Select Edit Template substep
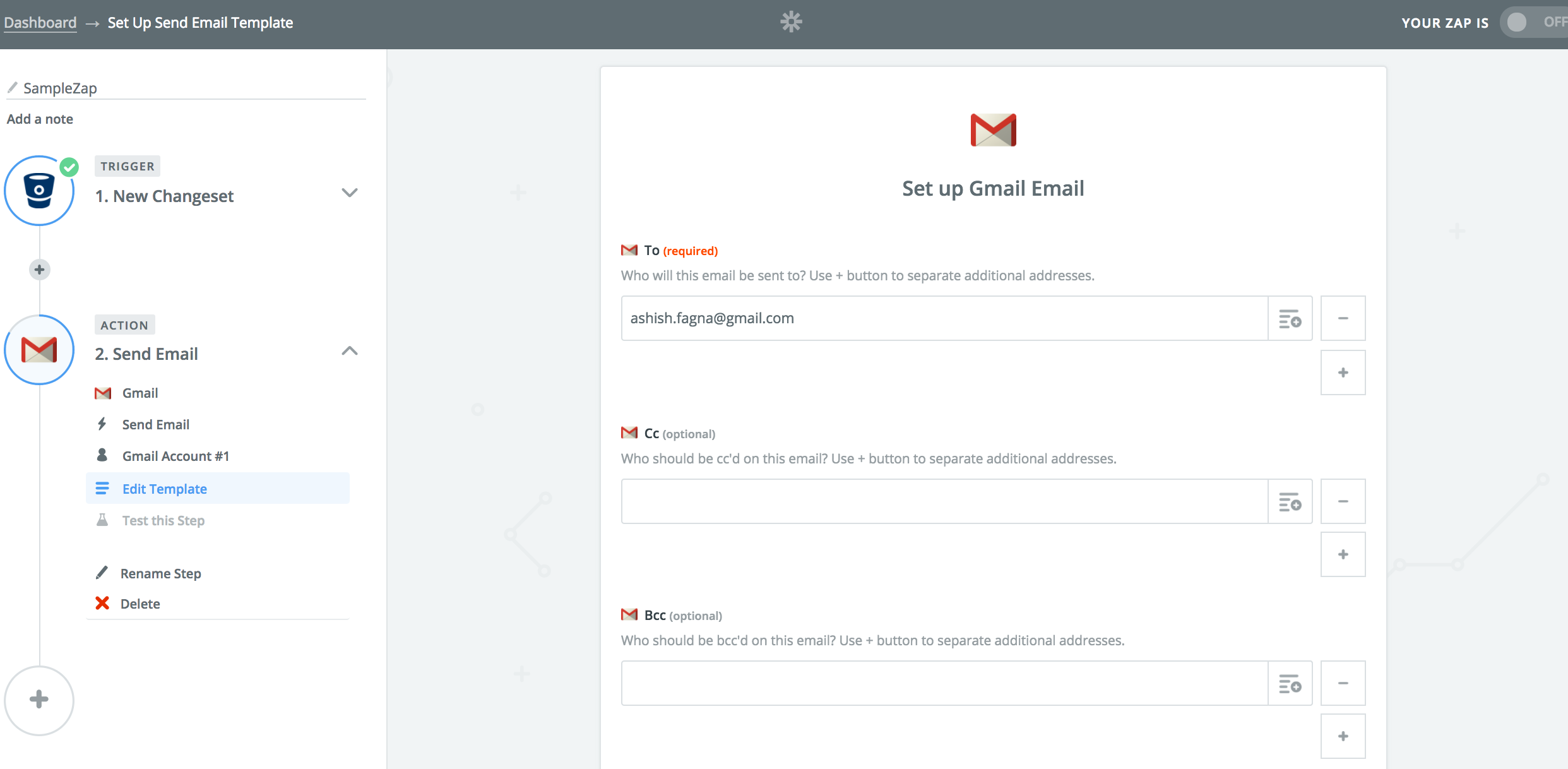The height and width of the screenshot is (769, 1568). point(217,489)
